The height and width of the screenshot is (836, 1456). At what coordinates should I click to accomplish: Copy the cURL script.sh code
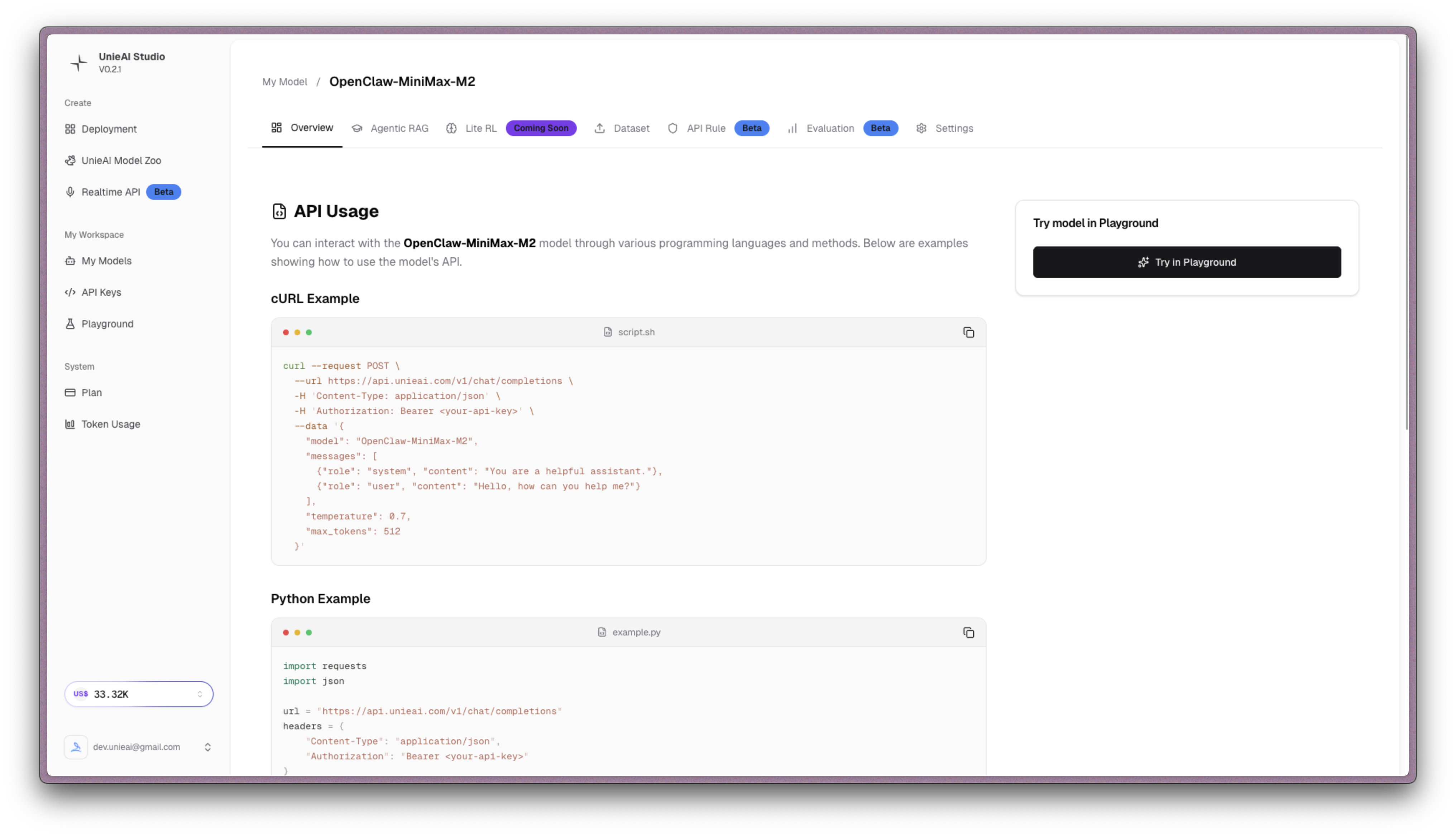(x=968, y=332)
